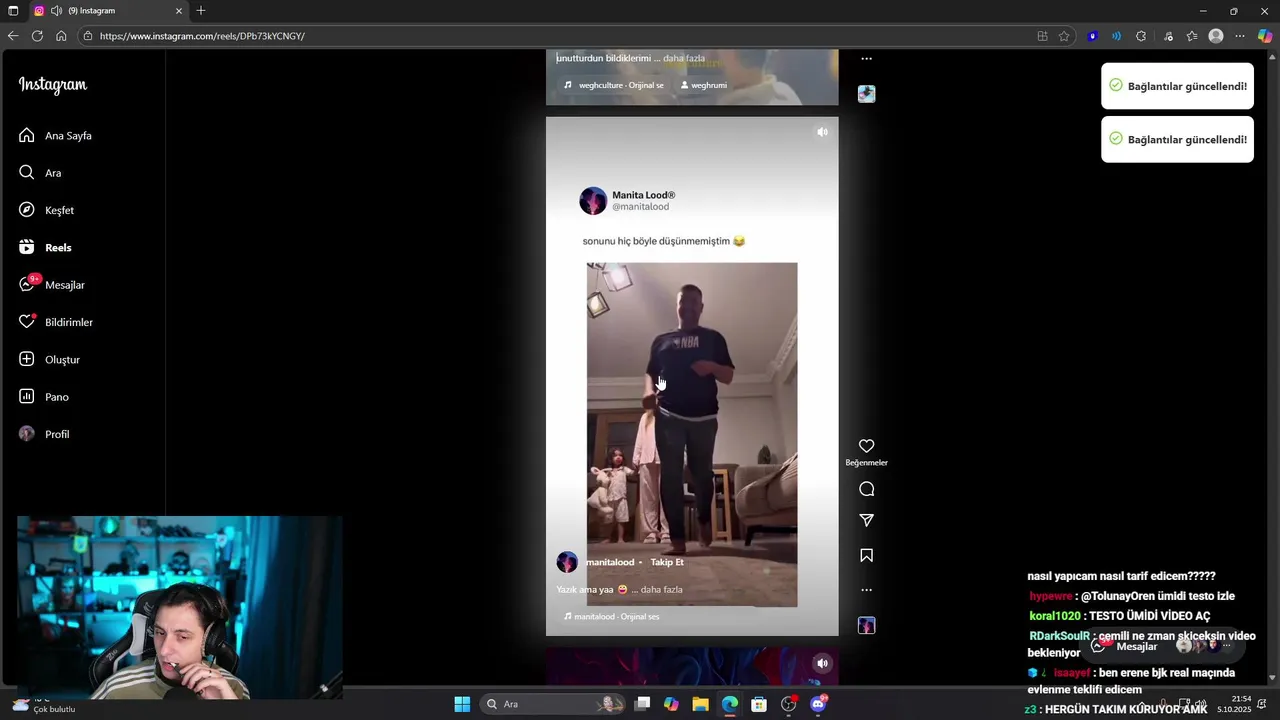Image resolution: width=1280 pixels, height=720 pixels.
Task: Open the floating Mesajlar chat pill
Action: click(1160, 646)
